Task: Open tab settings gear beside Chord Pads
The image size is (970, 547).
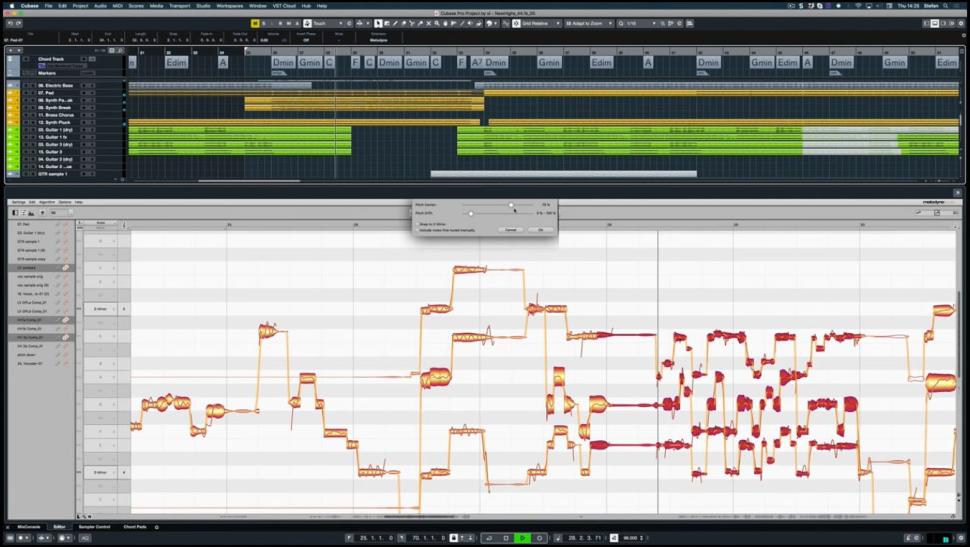Action: 157,527
